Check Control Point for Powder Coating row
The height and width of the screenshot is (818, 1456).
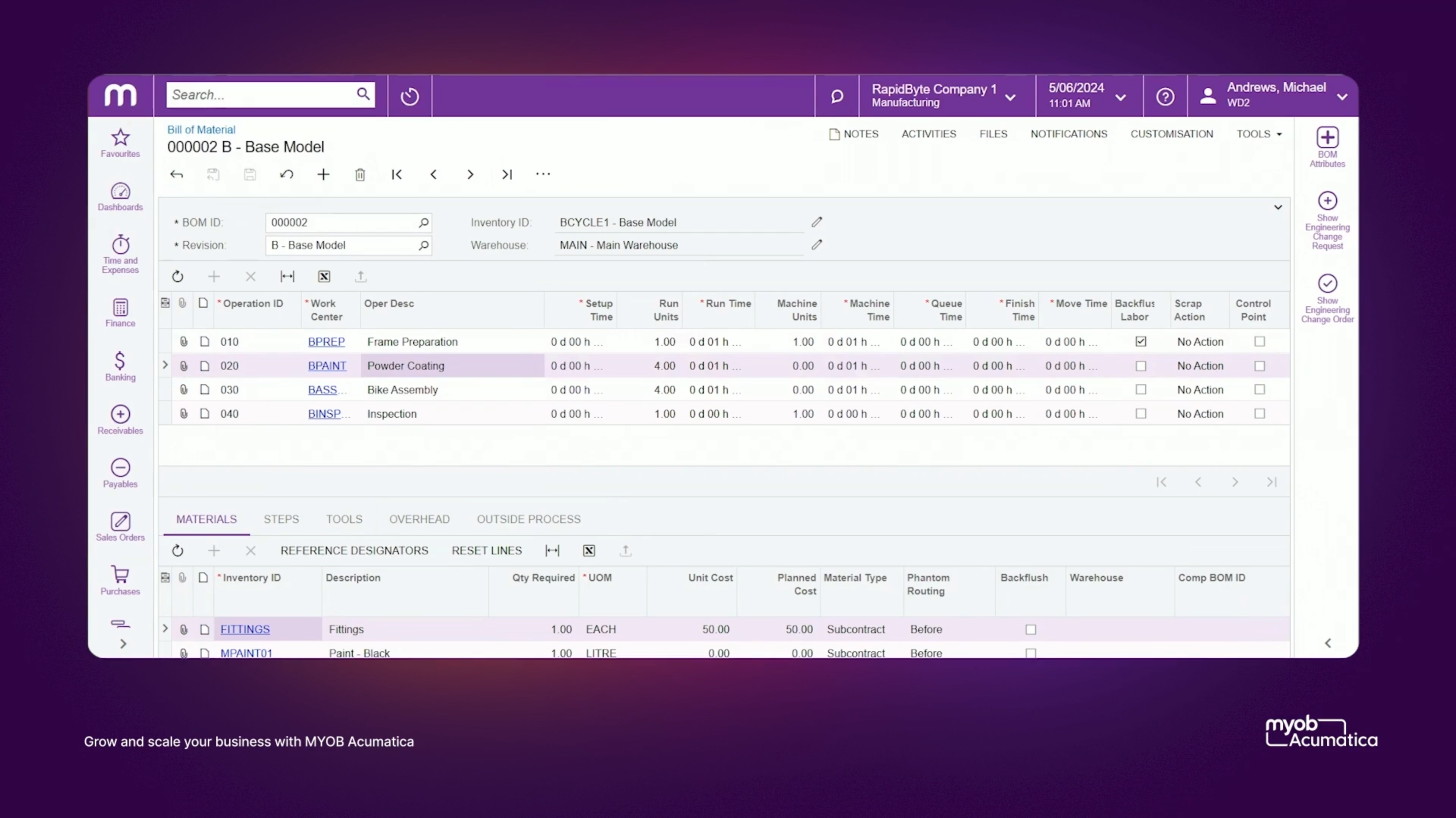pos(1259,365)
